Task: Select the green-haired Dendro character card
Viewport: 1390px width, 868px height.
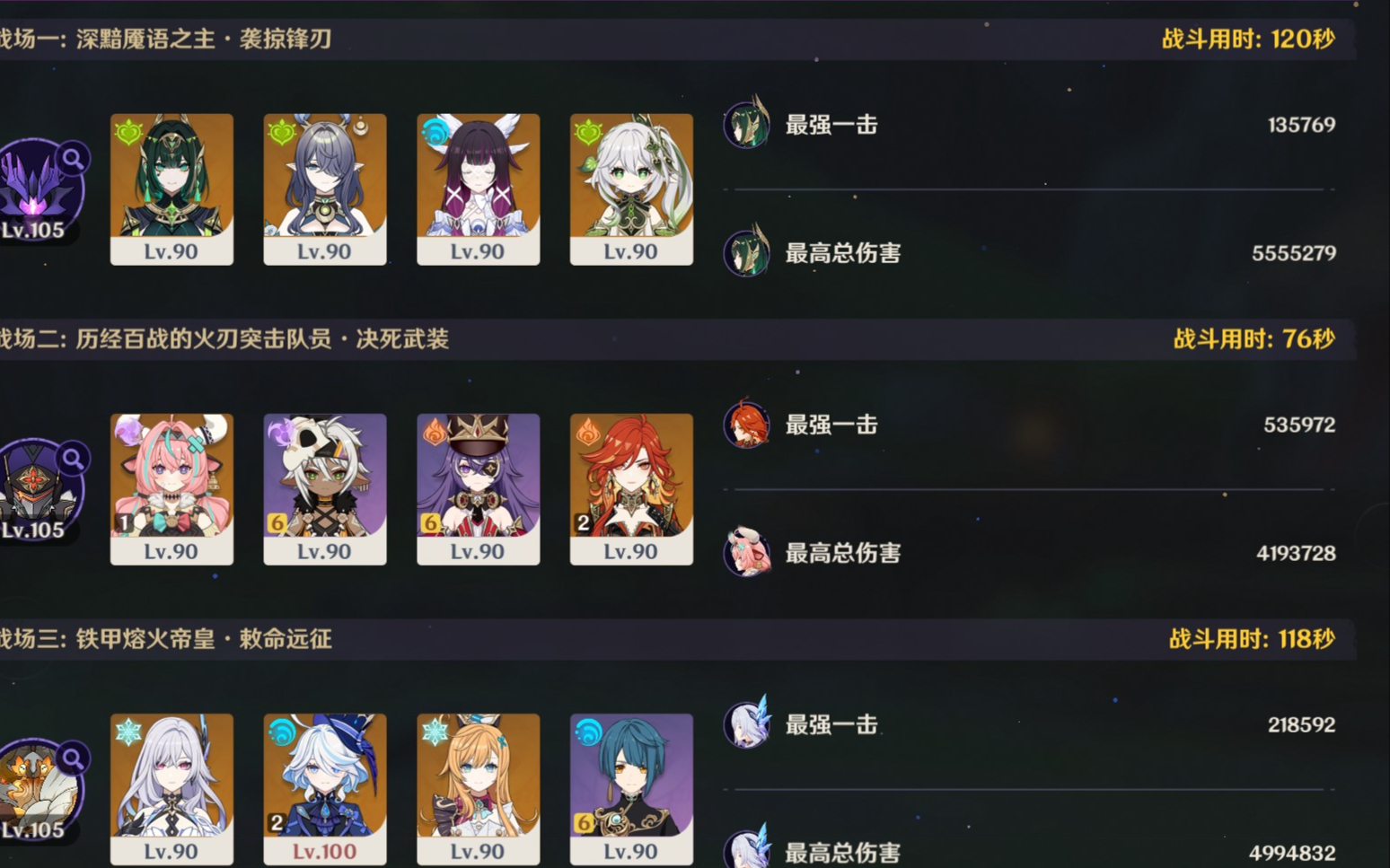Action: click(x=172, y=189)
